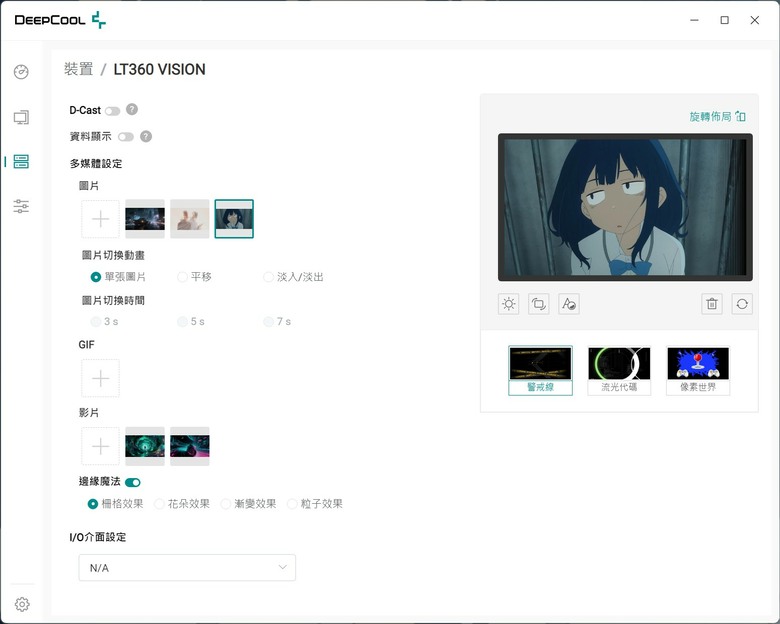Open the monitor display sidebar icon

pos(21,117)
